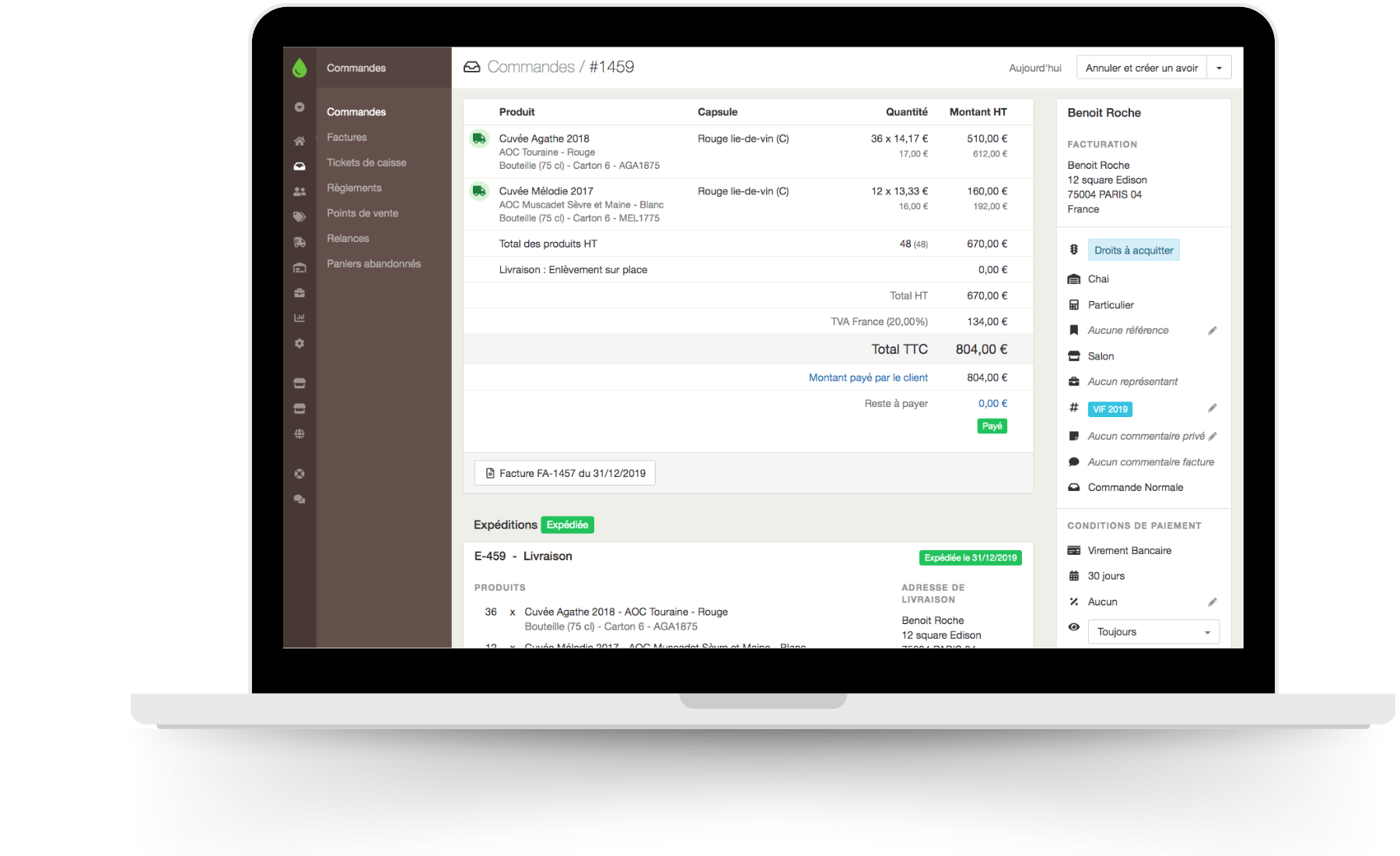Click the green drop app logo
Image resolution: width=1400 pixels, height=856 pixels.
[x=299, y=68]
